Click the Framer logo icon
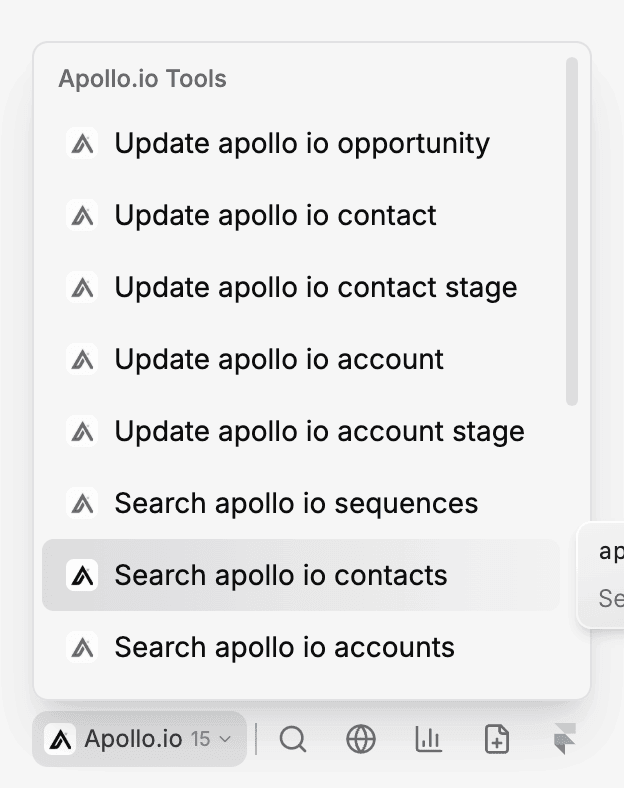 coord(565,739)
